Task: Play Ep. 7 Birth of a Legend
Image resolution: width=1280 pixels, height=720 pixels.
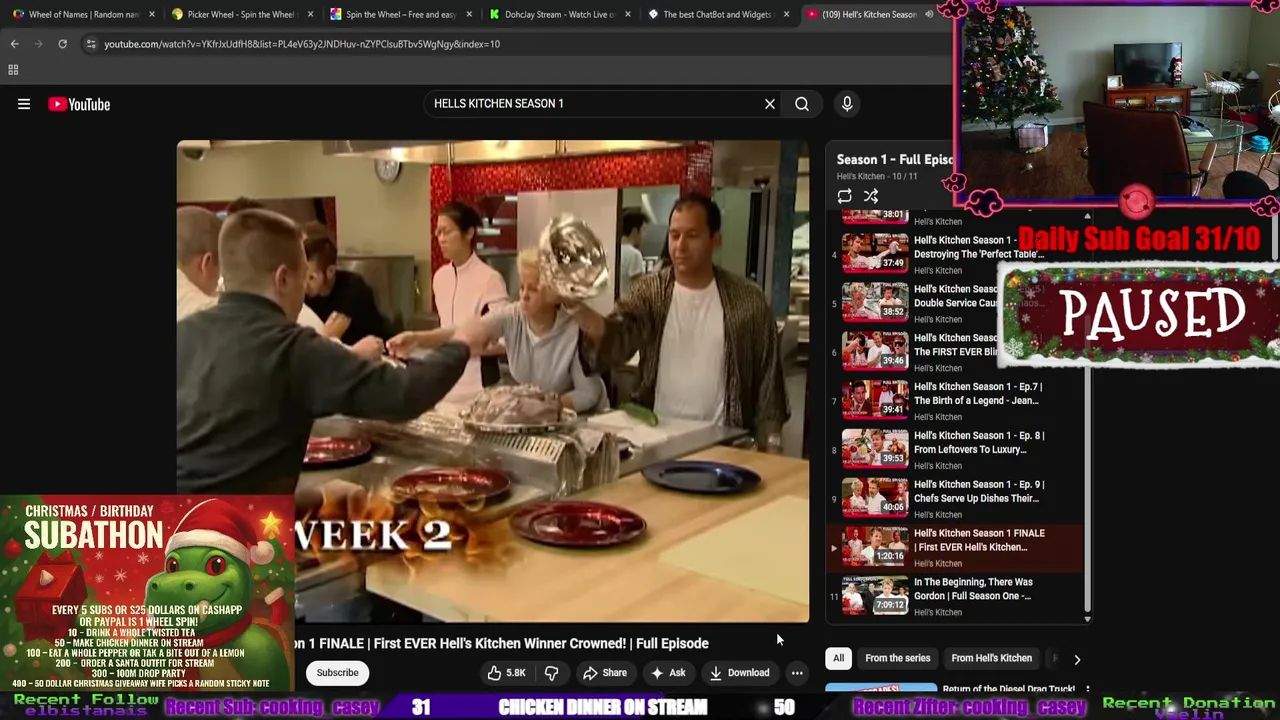Action: click(956, 400)
